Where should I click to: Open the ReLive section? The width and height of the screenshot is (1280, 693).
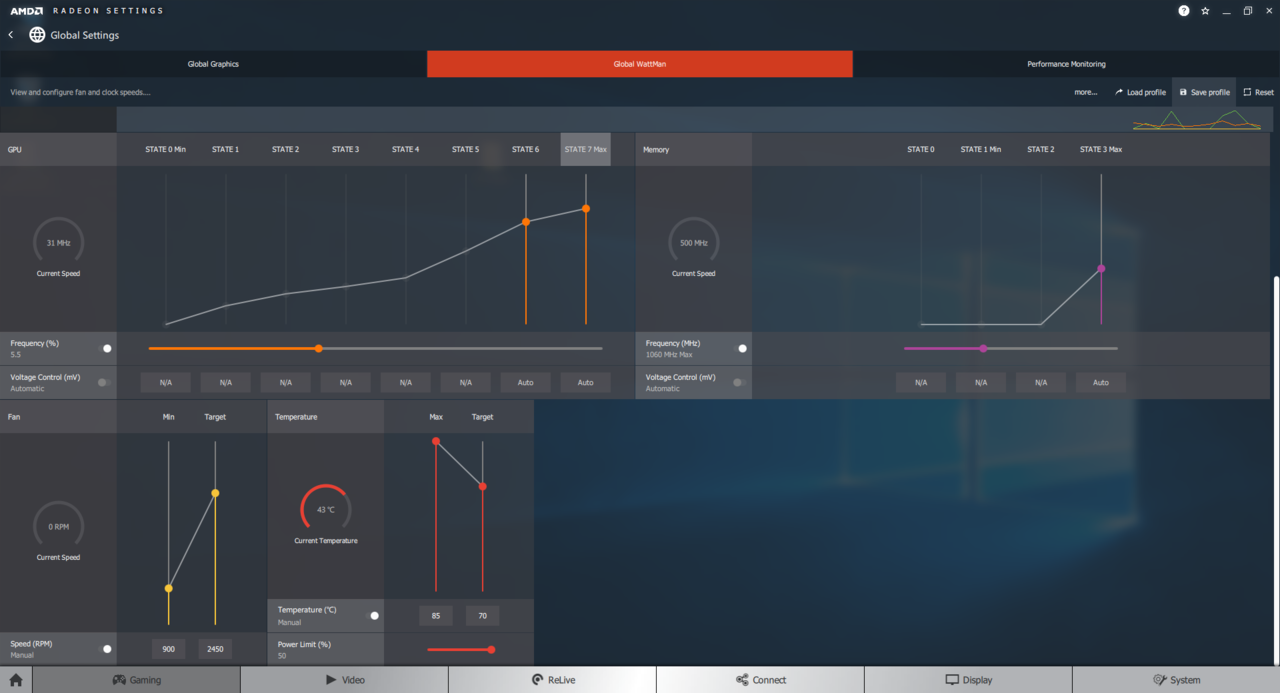[x=553, y=680]
